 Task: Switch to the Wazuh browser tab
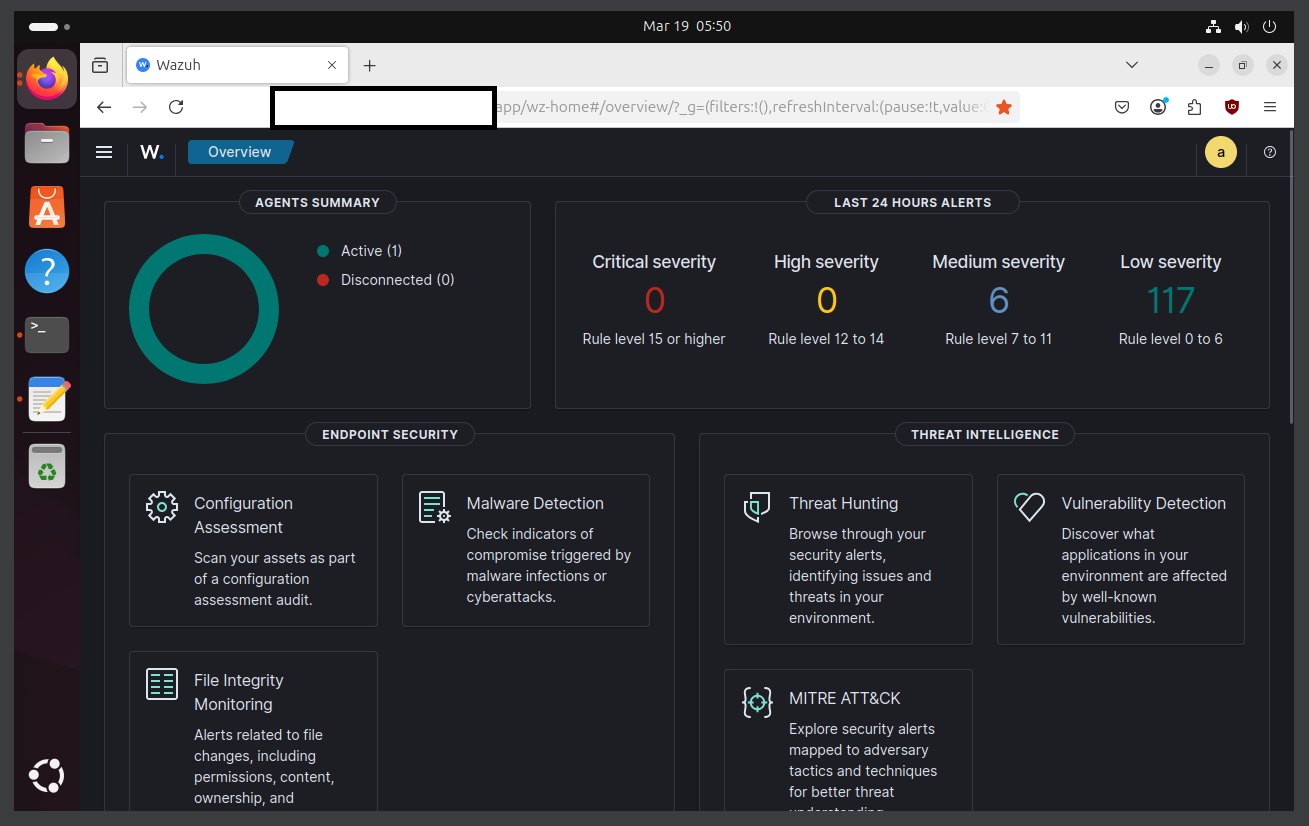coord(238,65)
